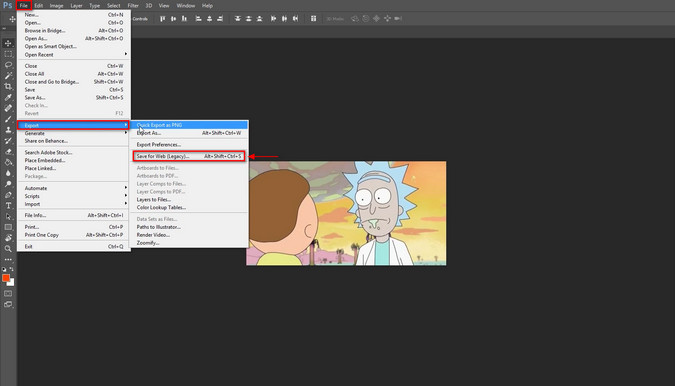Click the align bottom edges icon
675x386 pixels.
(x=184, y=19)
